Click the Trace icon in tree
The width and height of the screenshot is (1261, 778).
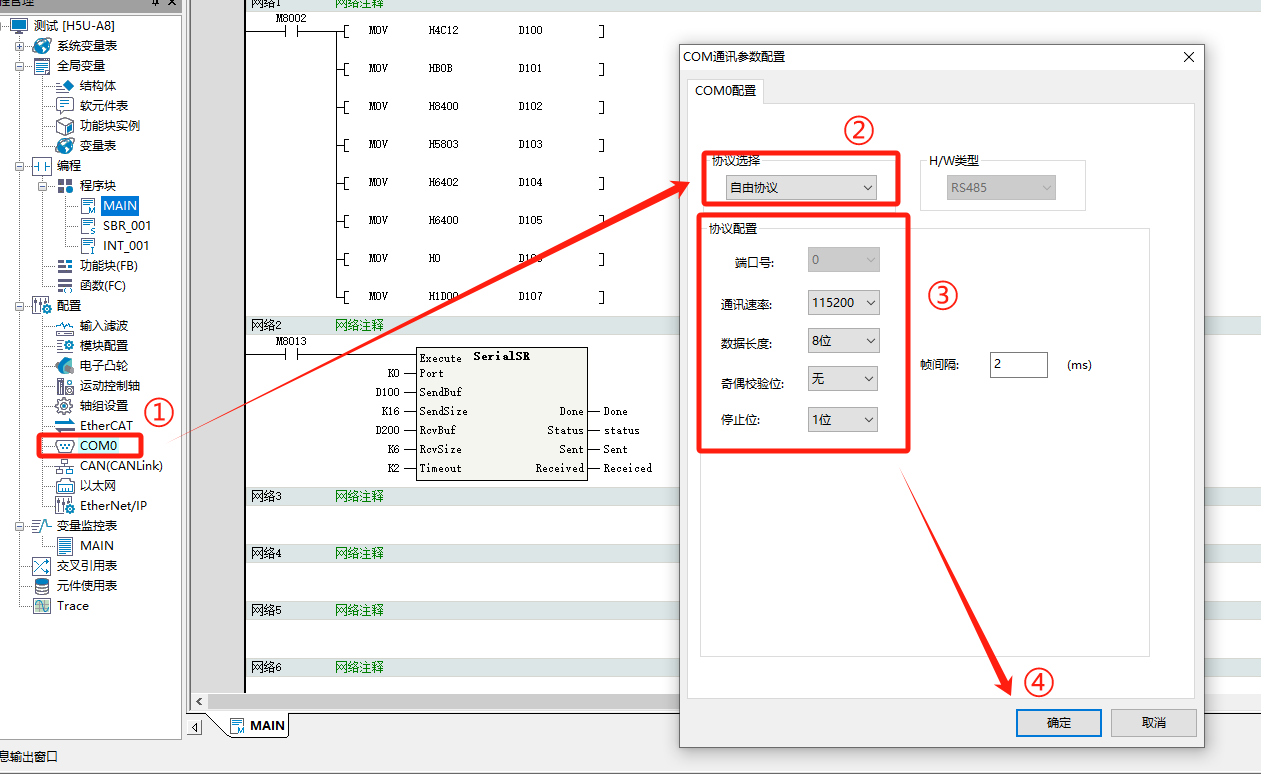(42, 606)
